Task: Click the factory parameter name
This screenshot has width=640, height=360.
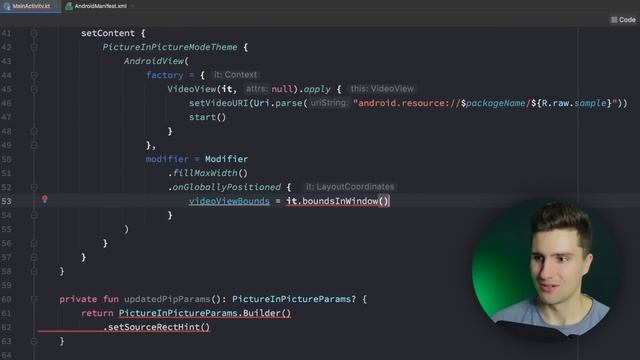Action: (x=165, y=75)
